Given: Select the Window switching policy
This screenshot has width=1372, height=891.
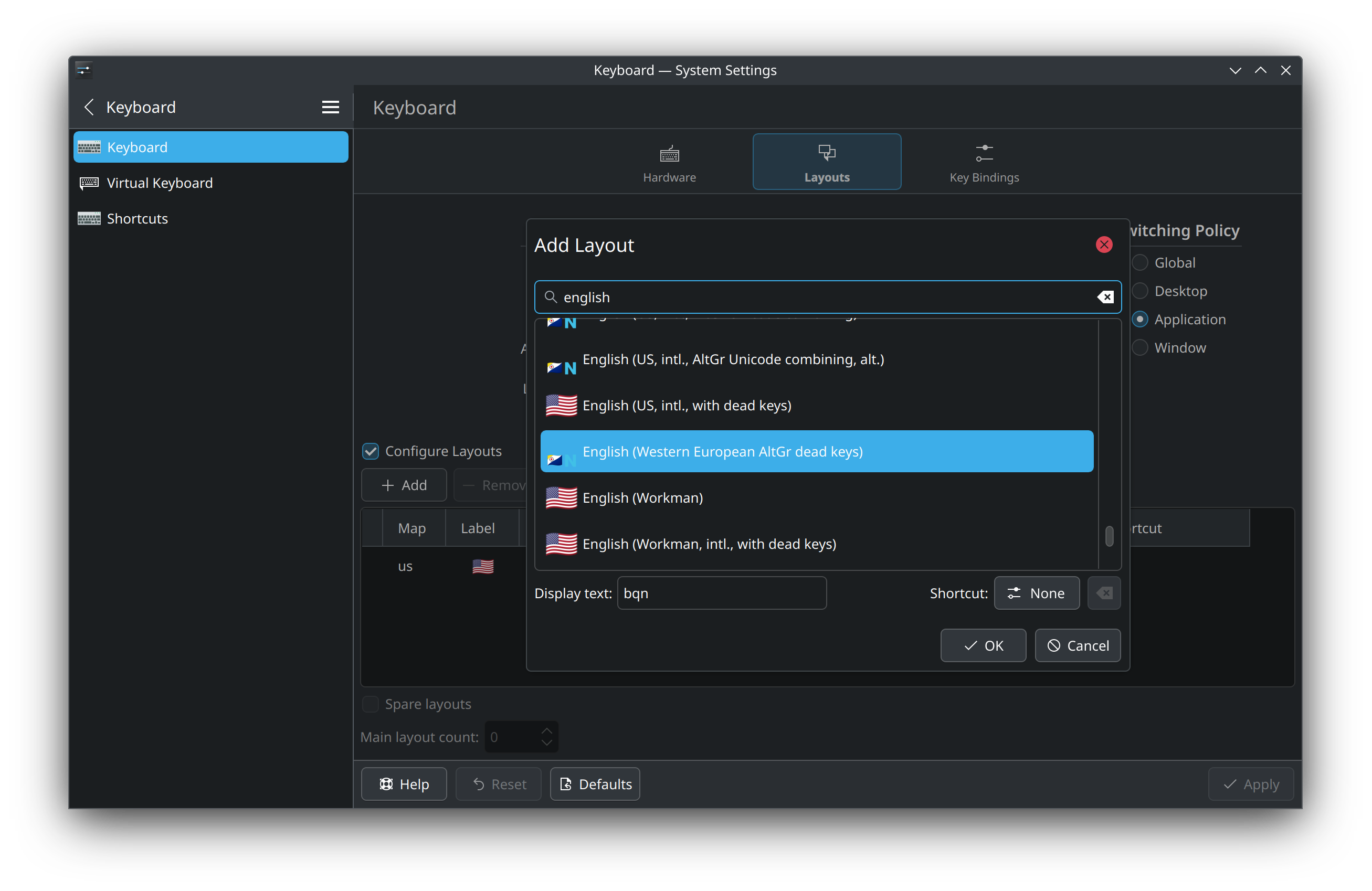Looking at the screenshot, I should [x=1169, y=347].
